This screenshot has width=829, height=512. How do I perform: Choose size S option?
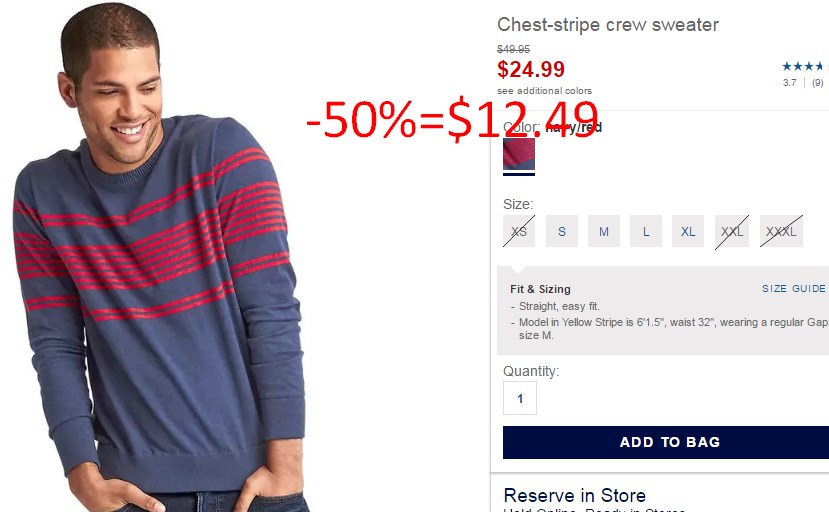click(561, 231)
